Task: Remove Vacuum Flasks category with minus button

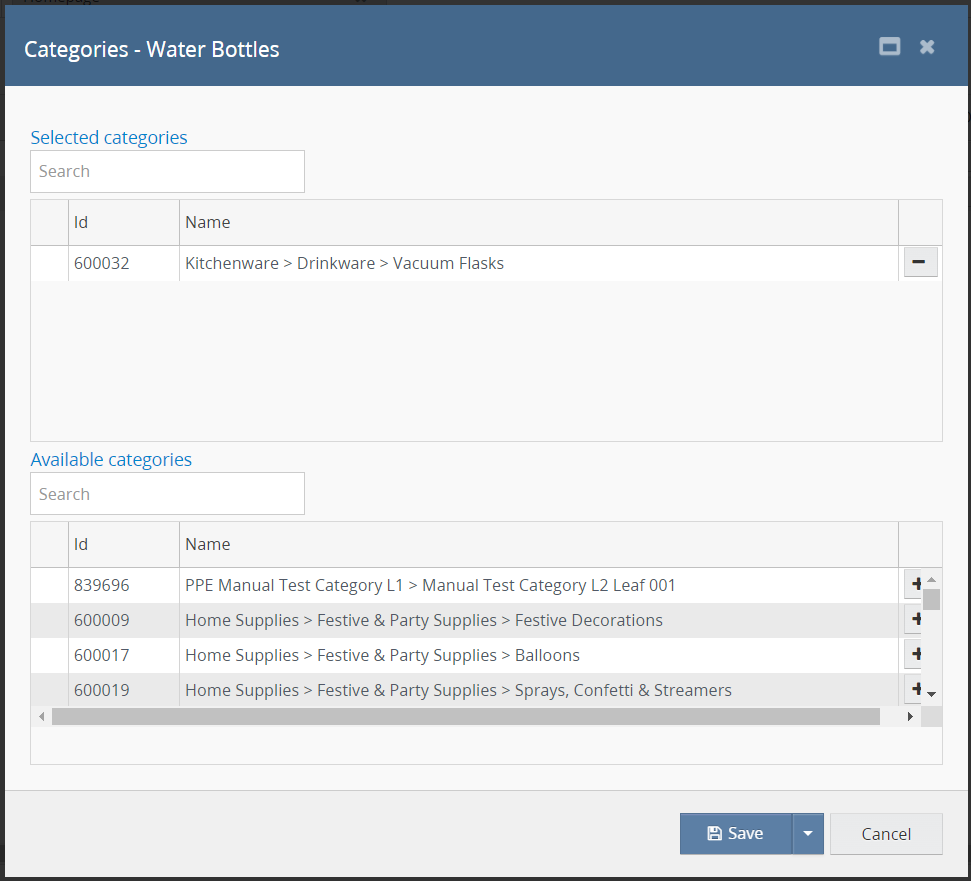Action: tap(919, 263)
